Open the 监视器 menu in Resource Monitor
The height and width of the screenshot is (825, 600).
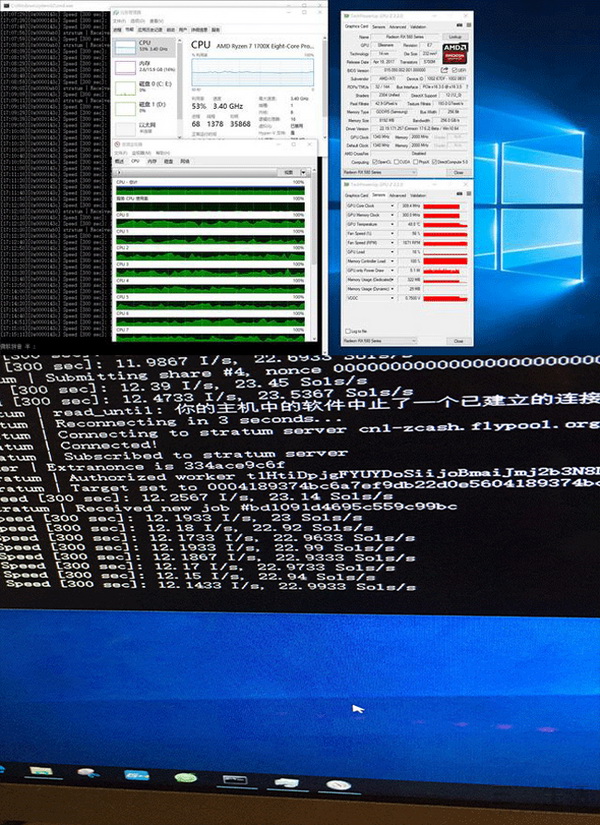click(x=141, y=153)
